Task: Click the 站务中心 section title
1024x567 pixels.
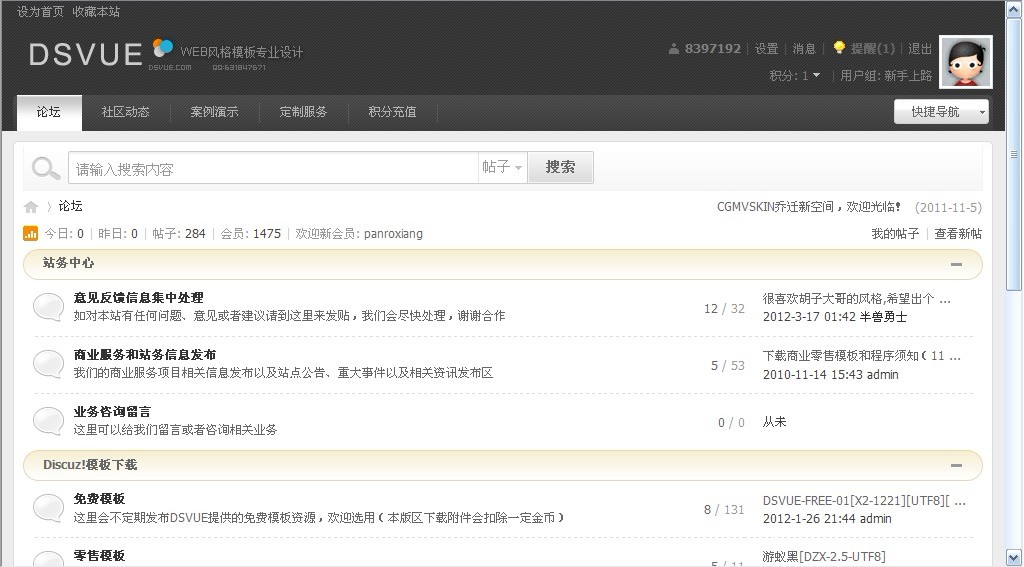Action: tap(69, 263)
